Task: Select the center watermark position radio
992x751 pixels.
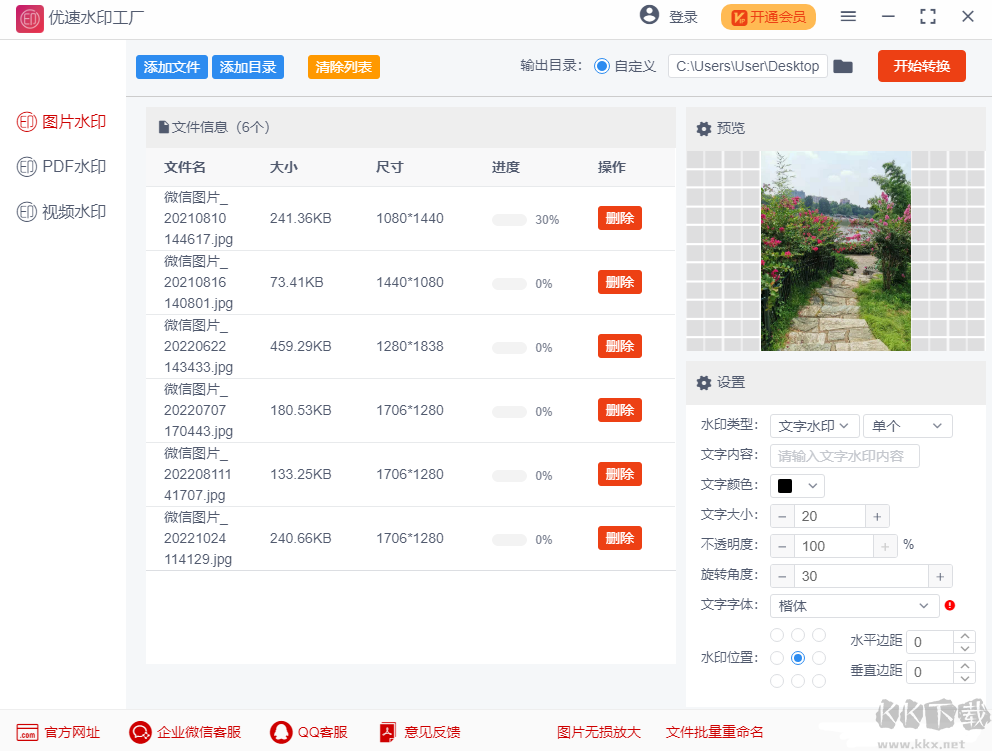Action: (x=798, y=658)
